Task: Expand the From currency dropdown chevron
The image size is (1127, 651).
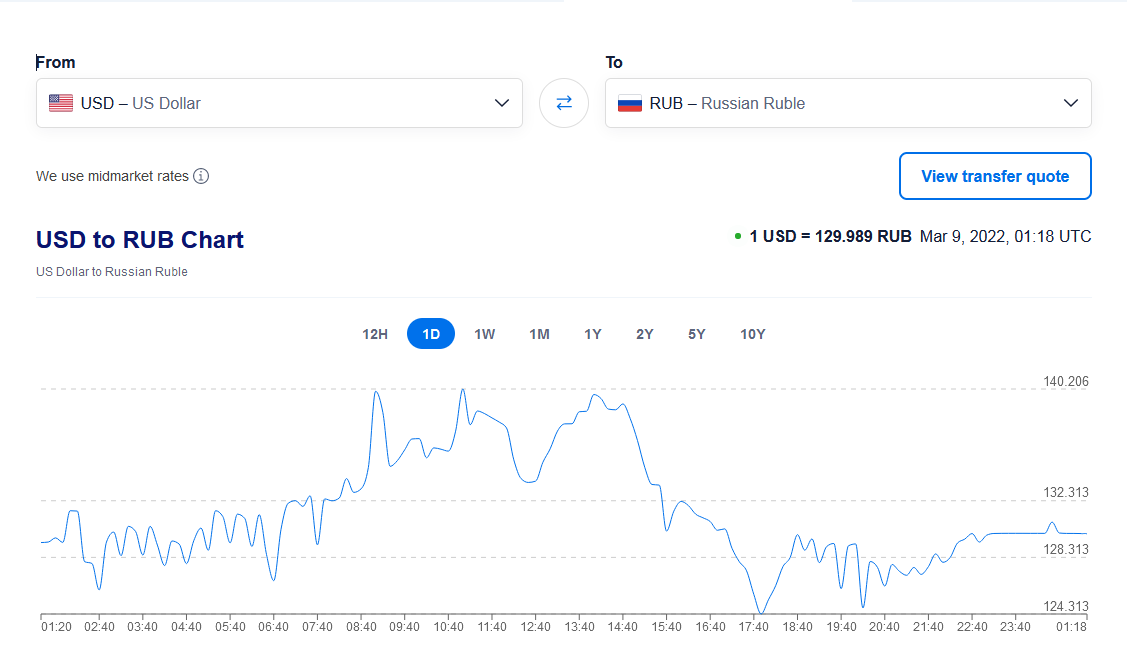Action: pyautogui.click(x=502, y=103)
